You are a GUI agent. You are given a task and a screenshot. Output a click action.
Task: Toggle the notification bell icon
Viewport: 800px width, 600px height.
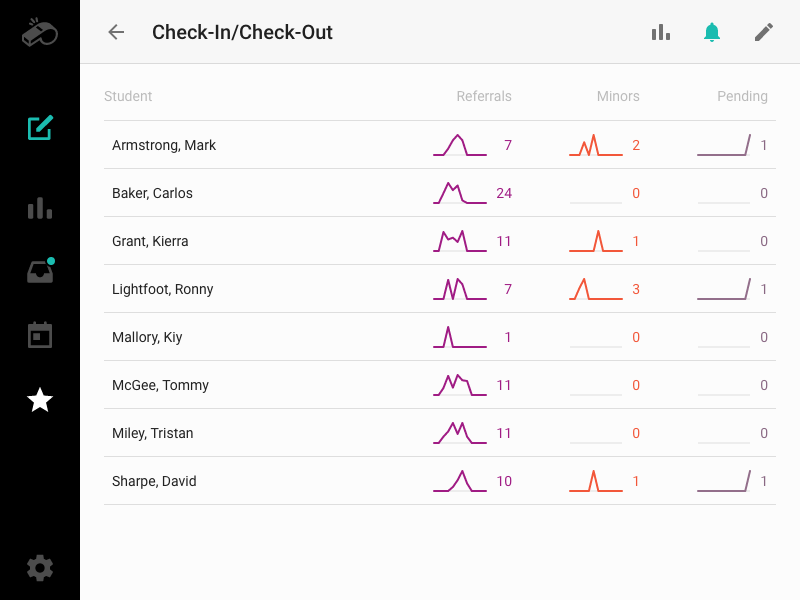tap(712, 32)
